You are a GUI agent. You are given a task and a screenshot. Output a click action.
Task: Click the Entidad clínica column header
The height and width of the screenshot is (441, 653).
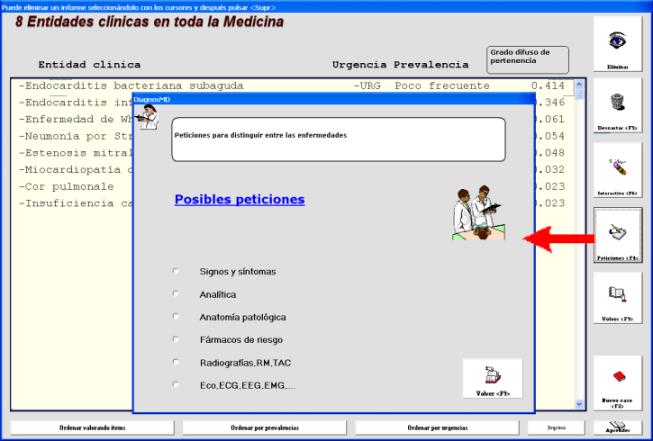pyautogui.click(x=89, y=65)
